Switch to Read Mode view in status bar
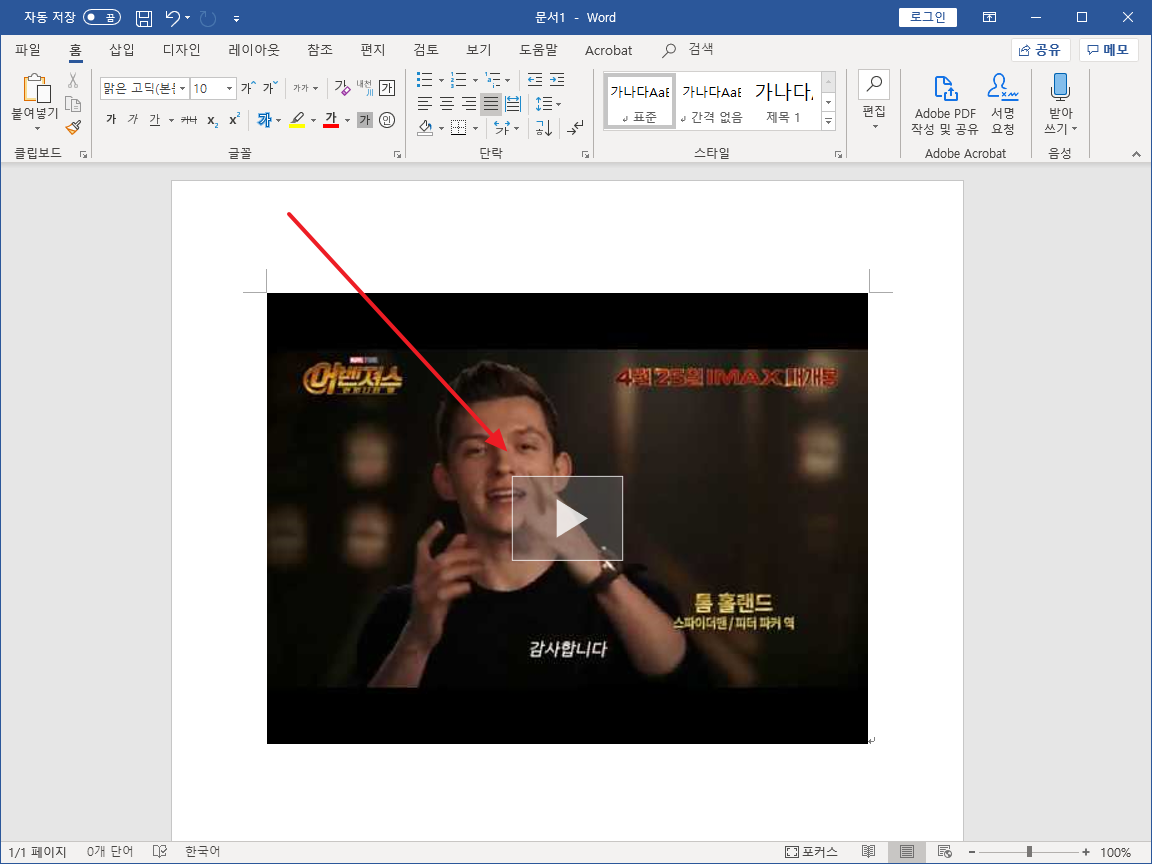 pos(868,852)
